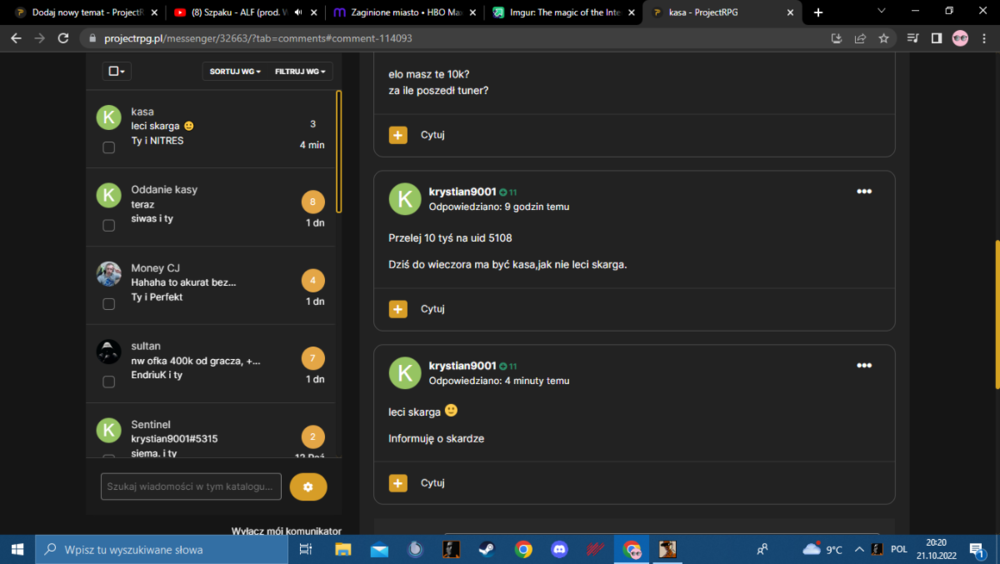Viewport: 1000px width, 564px height.
Task: Tick the checkbox for 'Oddanie kasy' conversation
Action: (x=109, y=225)
